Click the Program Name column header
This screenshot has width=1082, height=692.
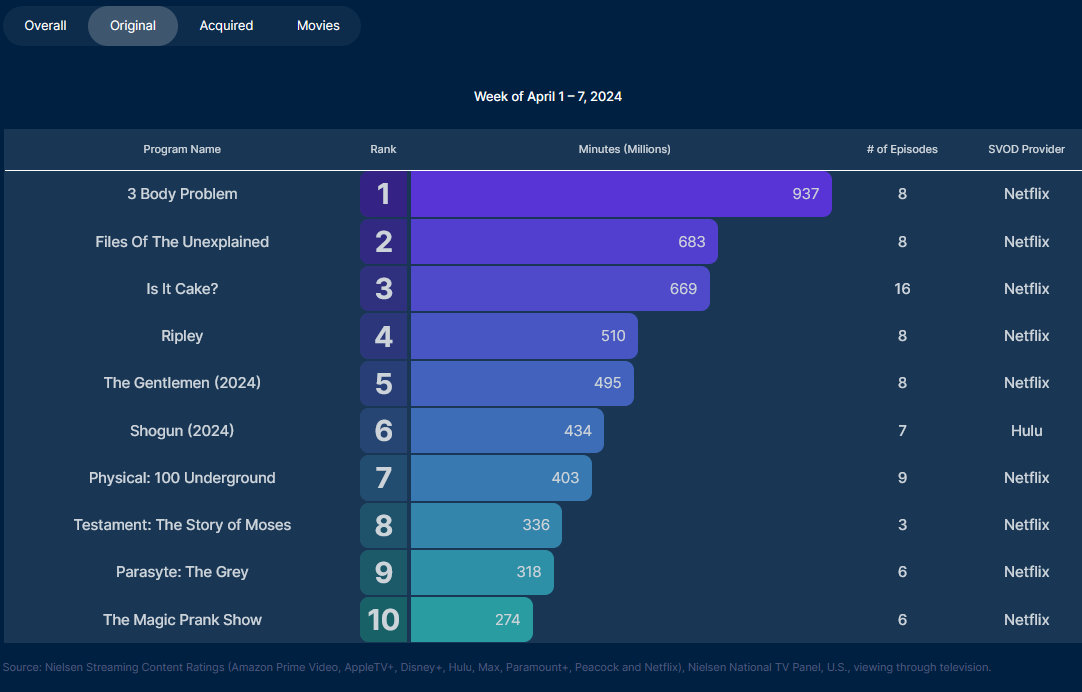click(182, 149)
